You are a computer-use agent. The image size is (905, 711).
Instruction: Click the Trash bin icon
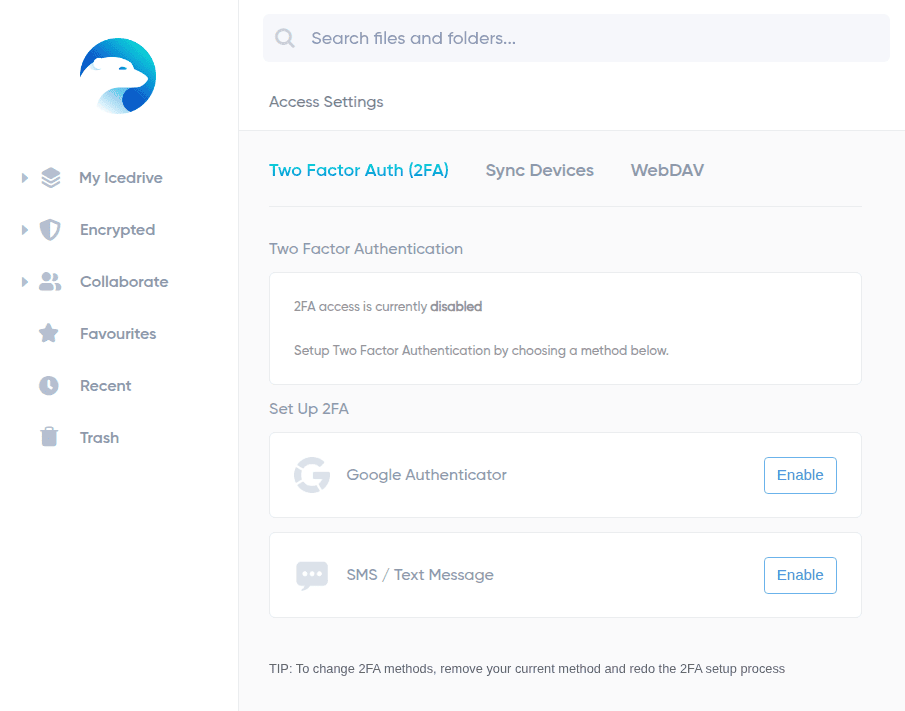(49, 437)
